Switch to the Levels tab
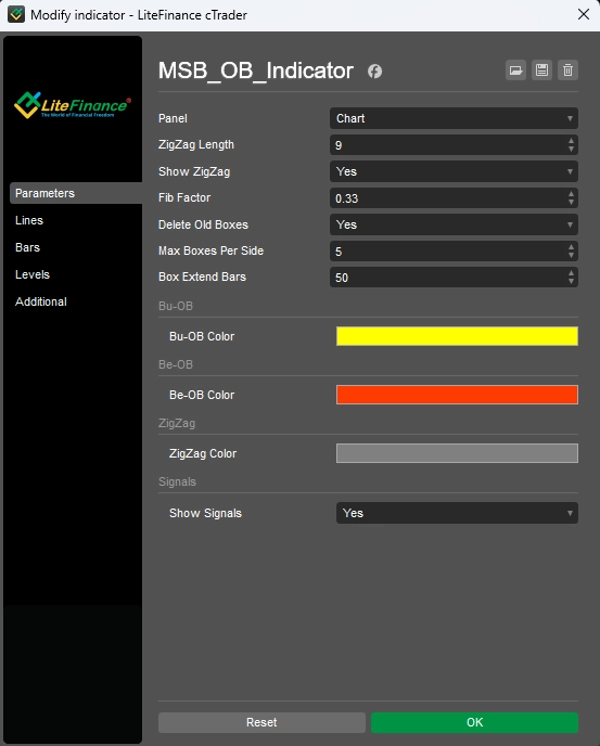The width and height of the screenshot is (600, 746). point(32,275)
